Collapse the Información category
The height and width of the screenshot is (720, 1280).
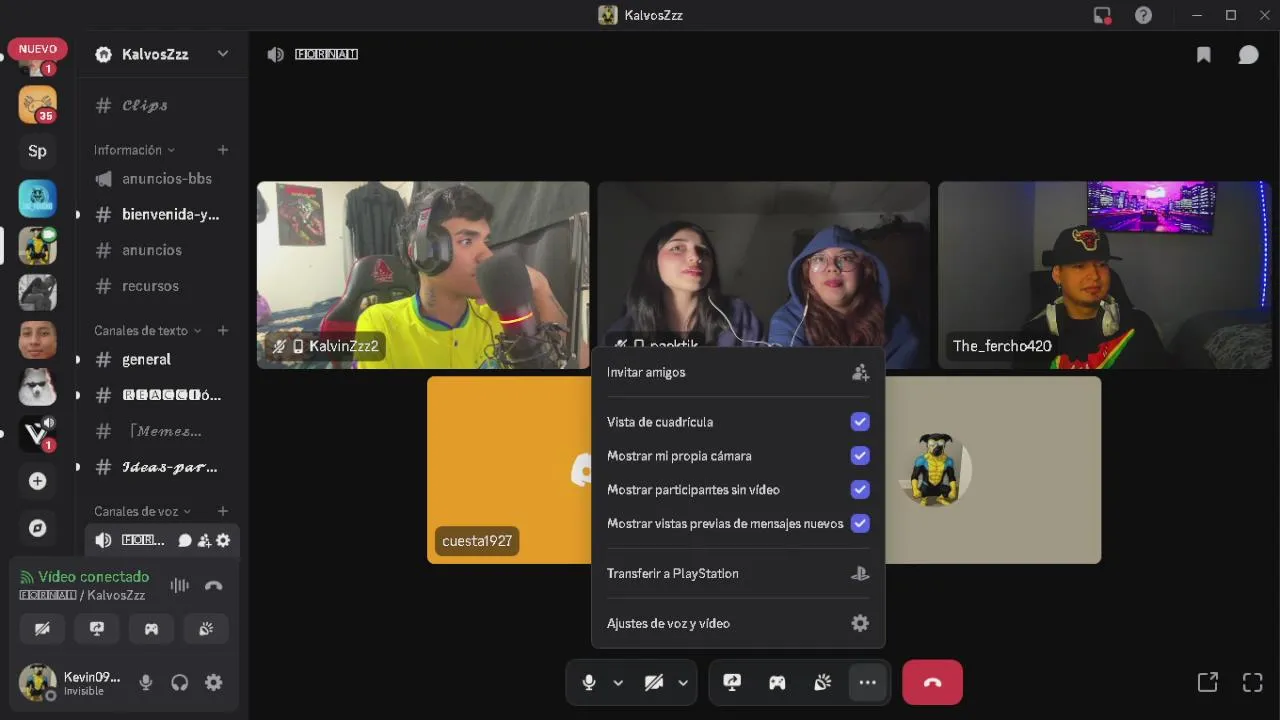pos(134,150)
